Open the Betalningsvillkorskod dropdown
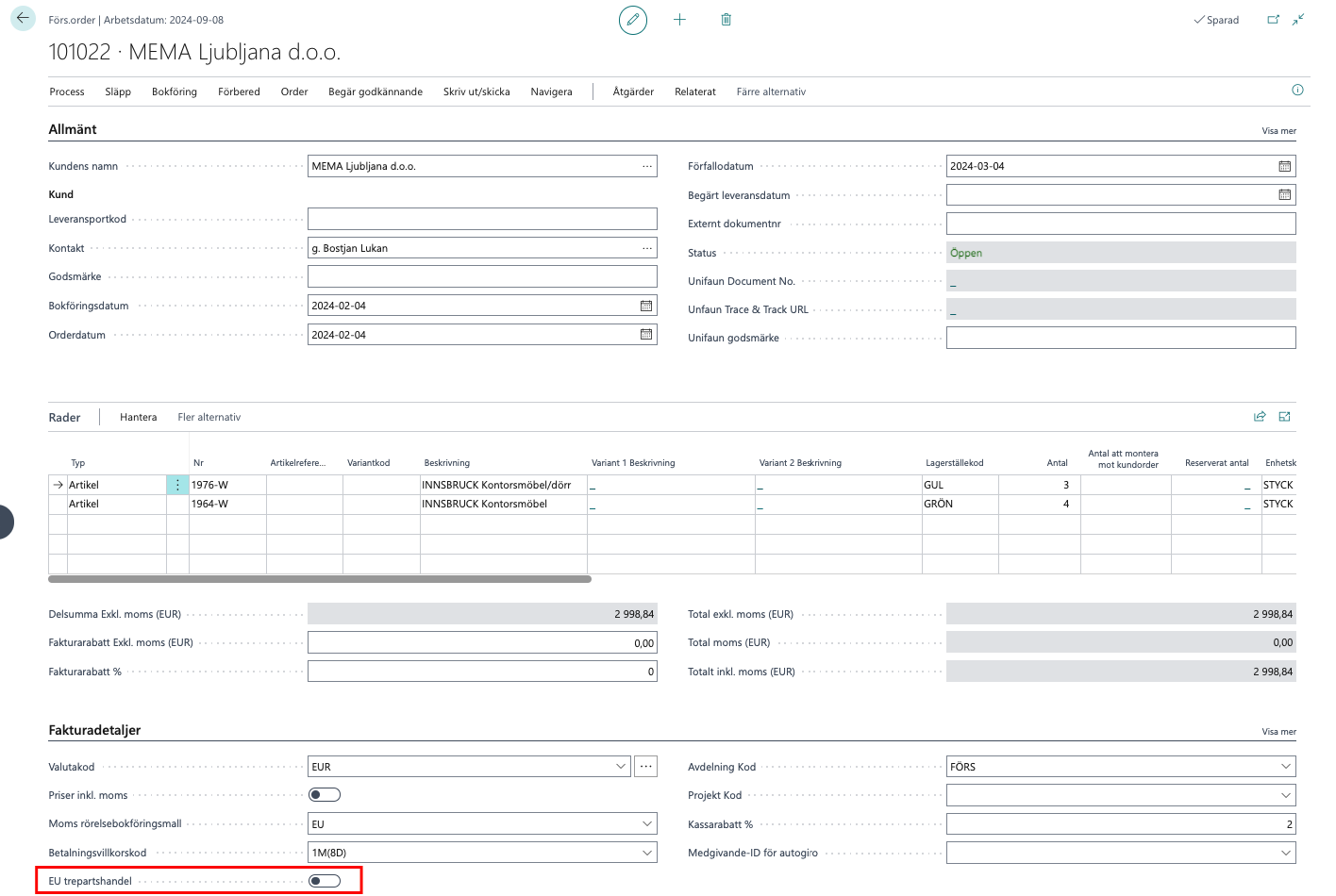 click(x=647, y=853)
